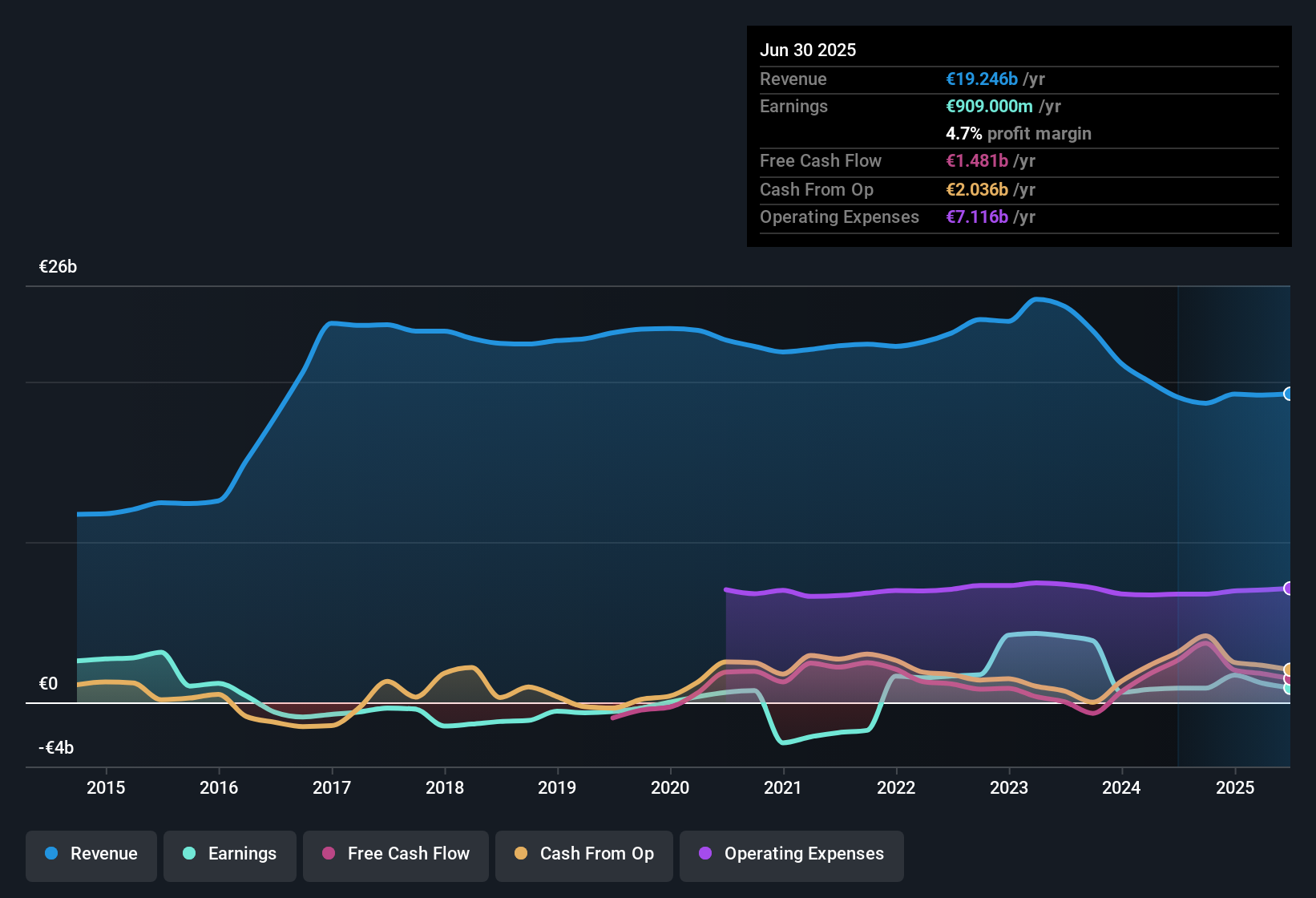Screen dimensions: 1316x898
Task: Click the 2023 x-axis year label
Action: pos(1009,788)
